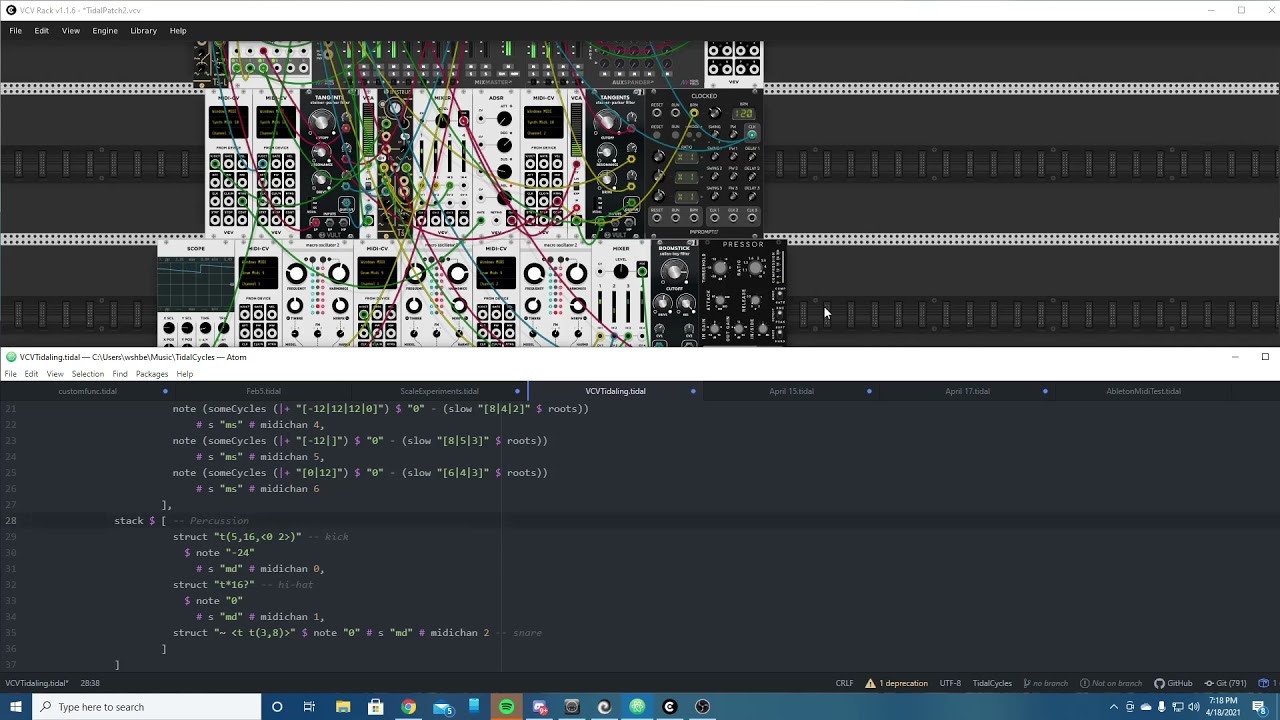Close ScaleExperiments.tidal tab via its modified dot
The width and height of the screenshot is (1280, 720).
517,391
